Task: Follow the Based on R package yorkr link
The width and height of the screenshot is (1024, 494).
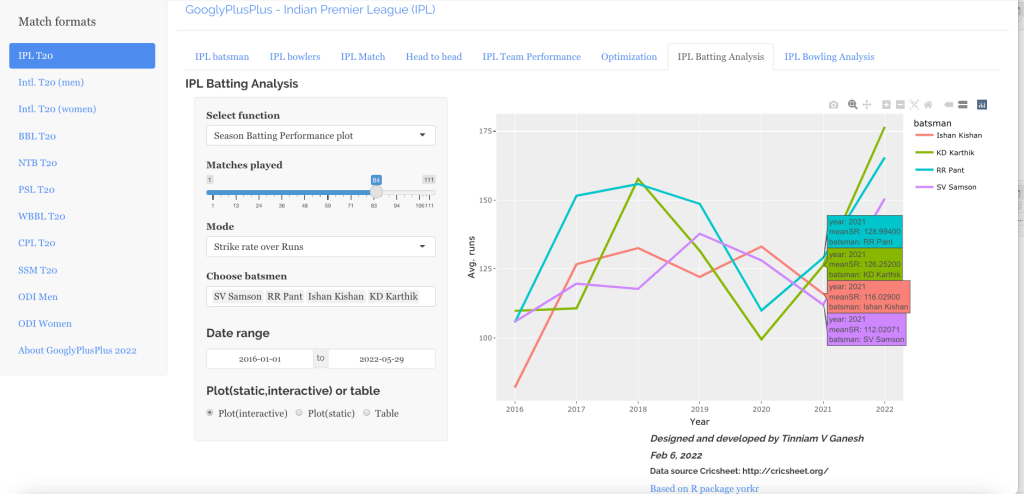Action: [704, 488]
